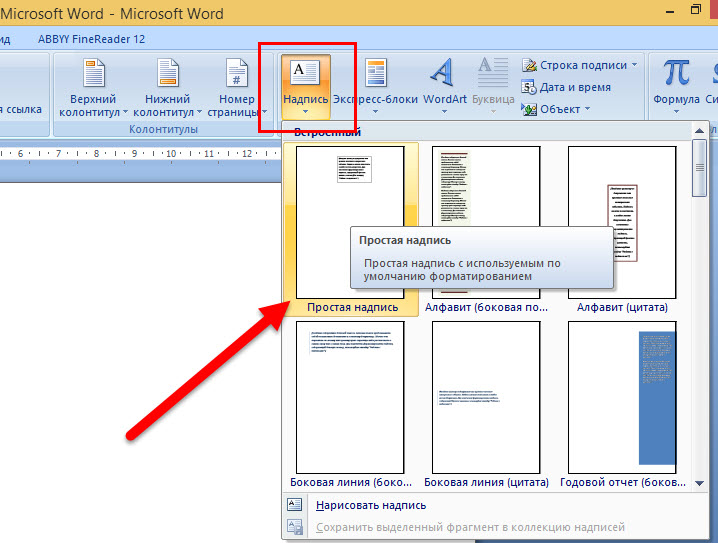Image resolution: width=718 pixels, height=543 pixels.
Task: Insert Дата и время via its icon
Action: click(529, 87)
